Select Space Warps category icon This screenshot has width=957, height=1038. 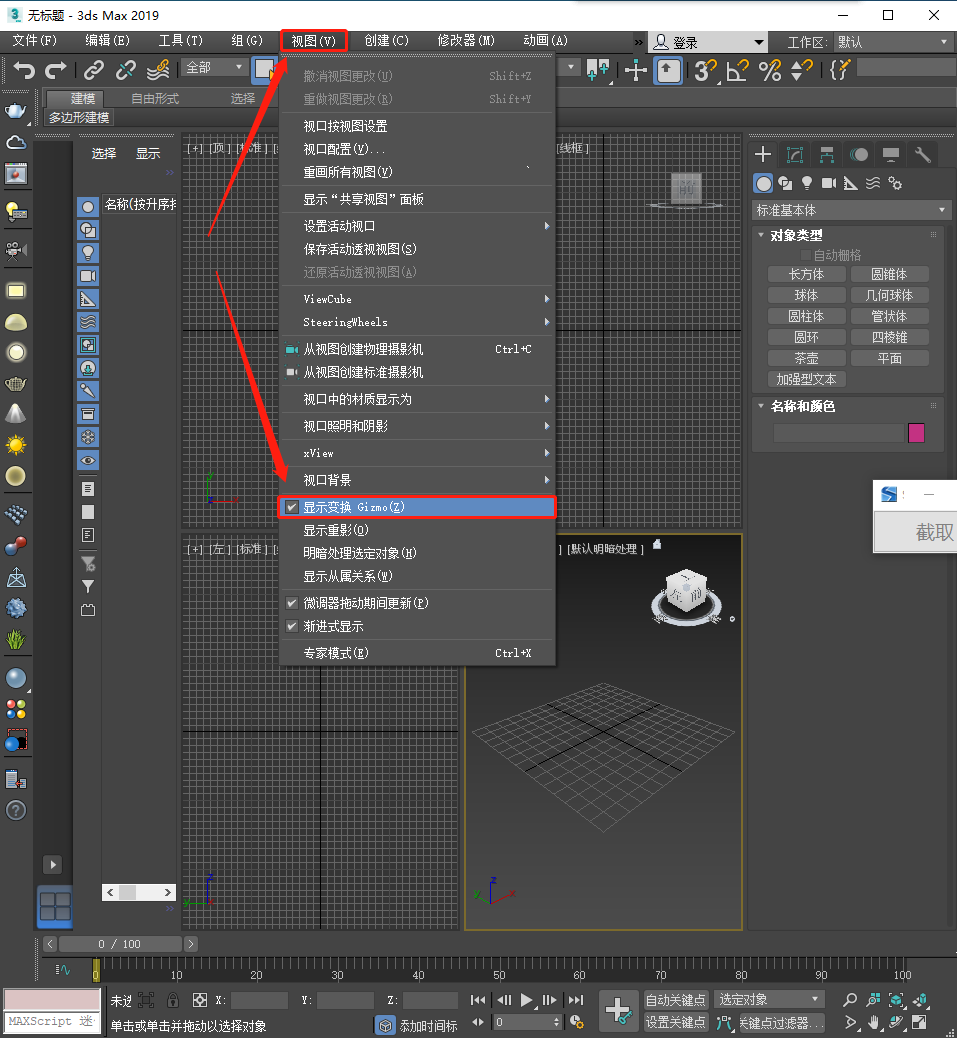[873, 183]
